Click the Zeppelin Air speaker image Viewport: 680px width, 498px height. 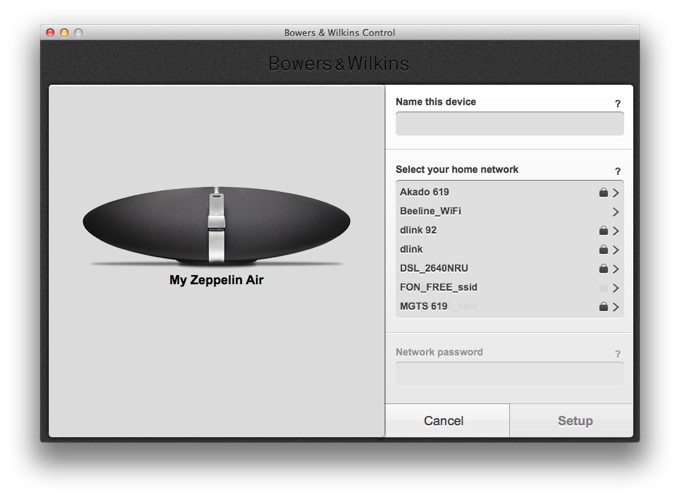coord(216,226)
